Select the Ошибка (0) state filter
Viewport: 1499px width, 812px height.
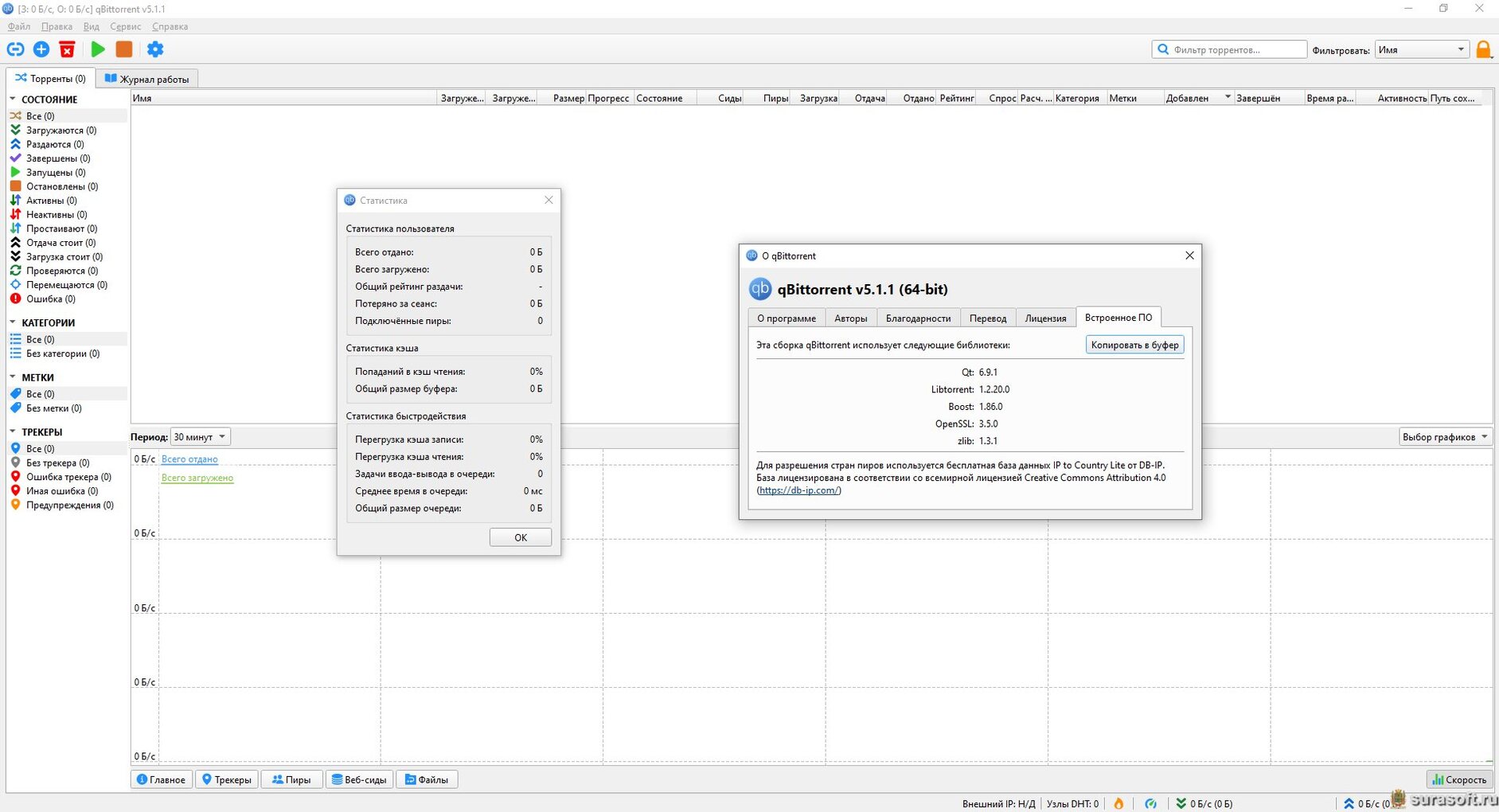coord(51,299)
